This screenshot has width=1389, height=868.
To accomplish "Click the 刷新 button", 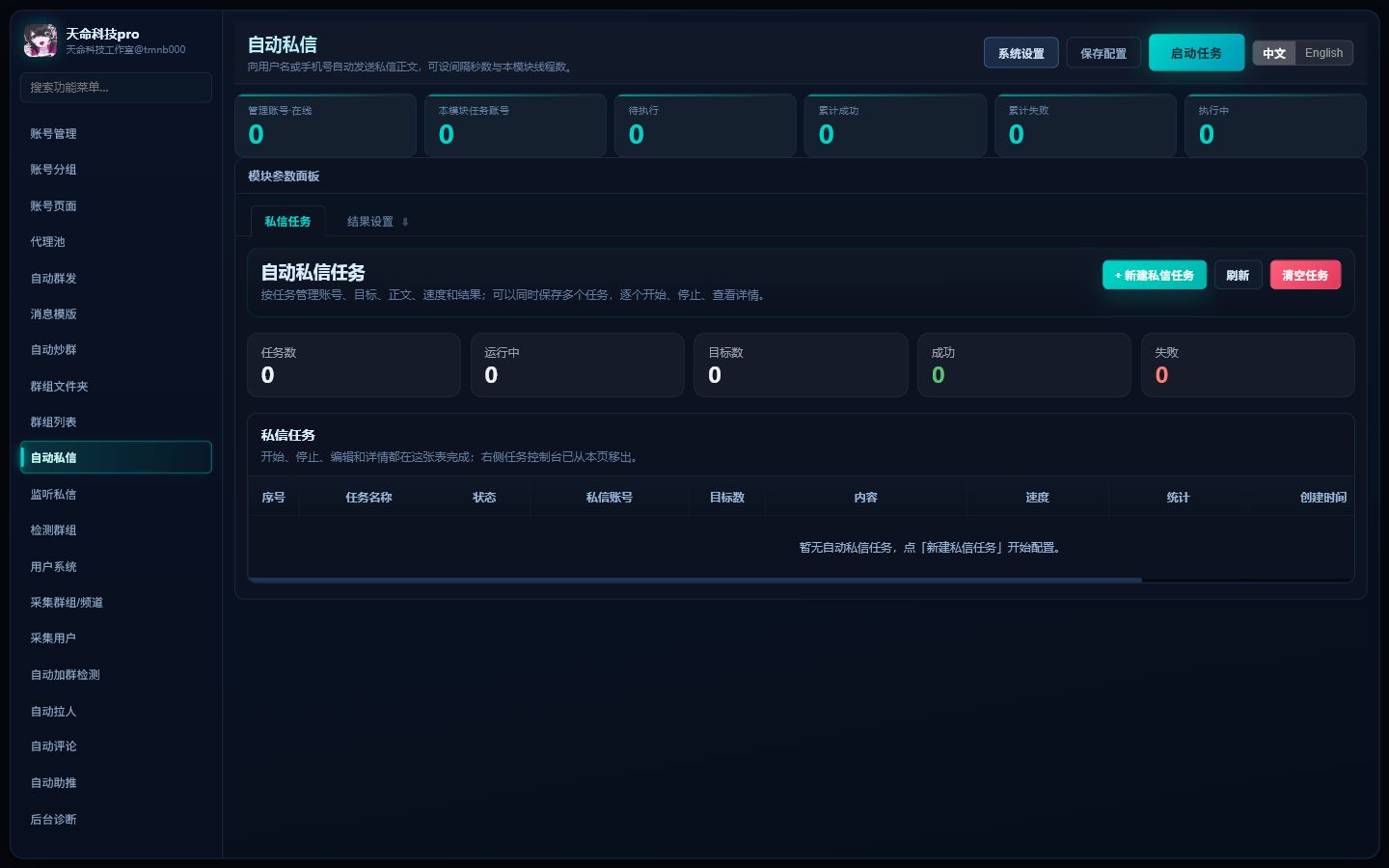I will click(1238, 275).
